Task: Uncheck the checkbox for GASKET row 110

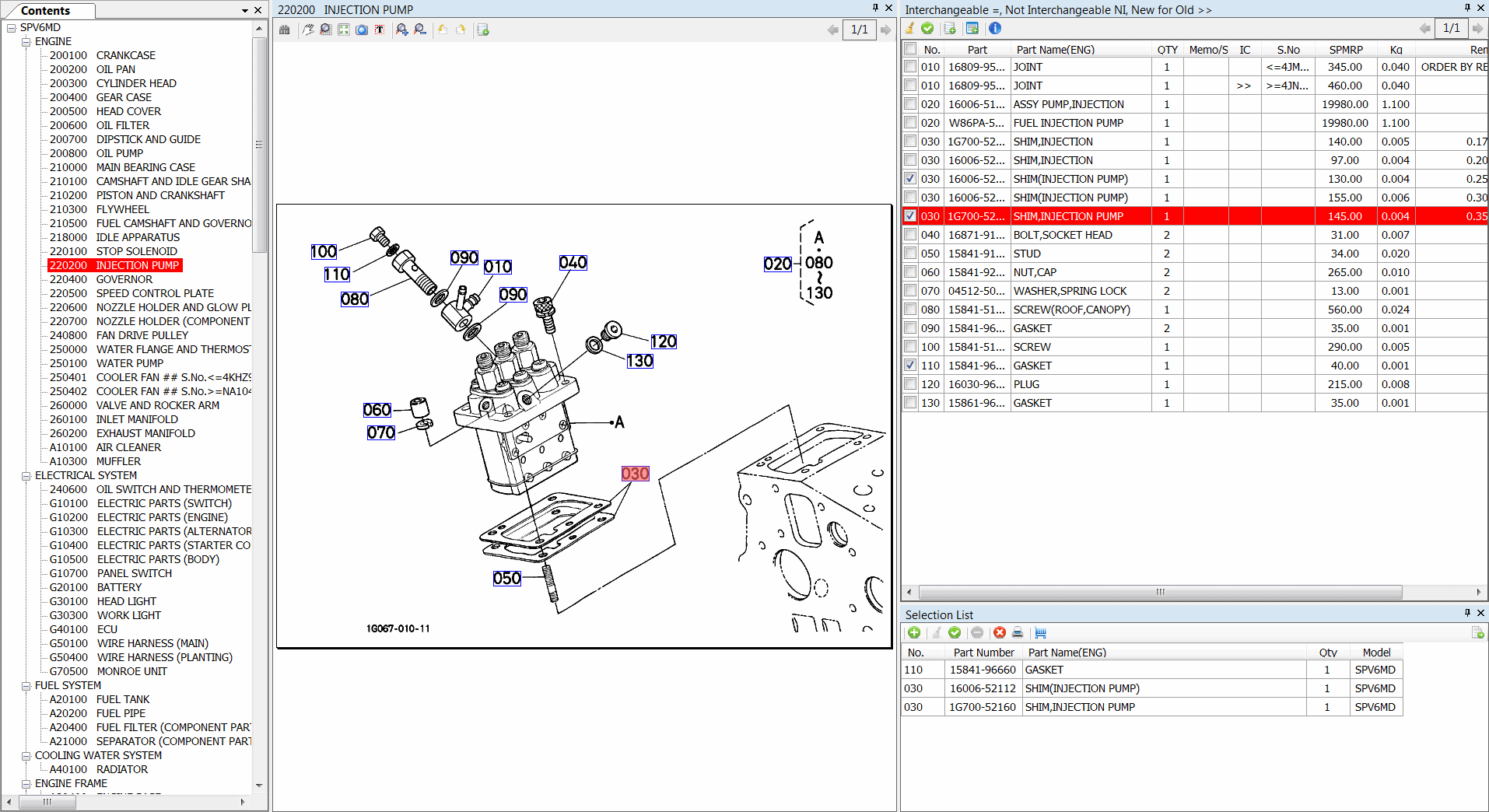Action: pos(909,365)
